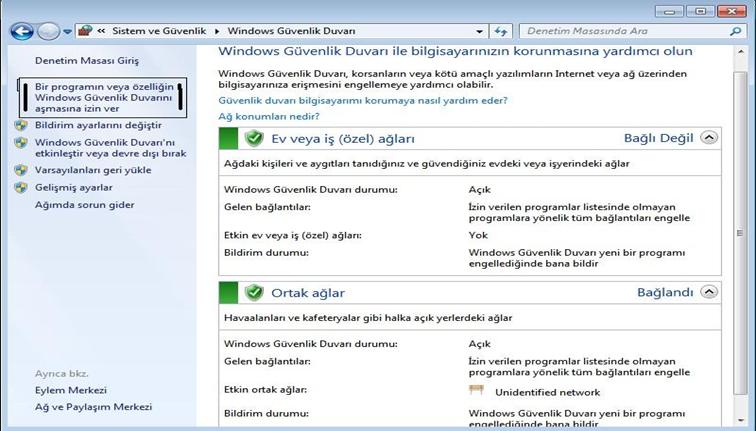The height and width of the screenshot is (431, 756).
Task: Open recent pages dropdown next to the nav arrows
Action: [68, 32]
